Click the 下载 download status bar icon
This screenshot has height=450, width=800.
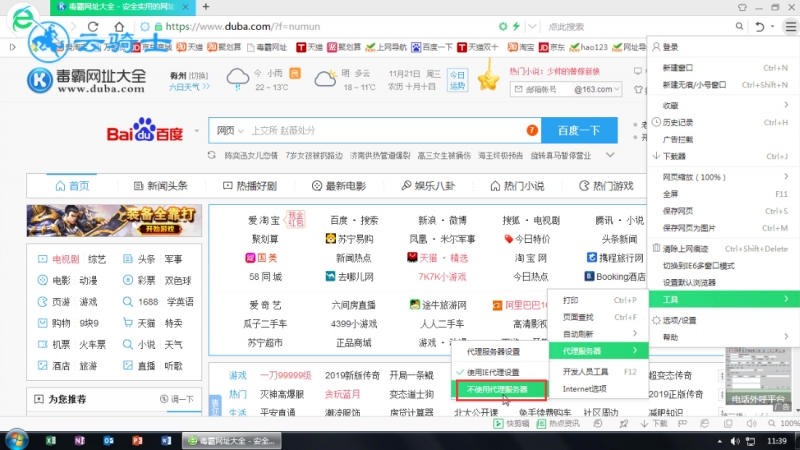(x=654, y=423)
